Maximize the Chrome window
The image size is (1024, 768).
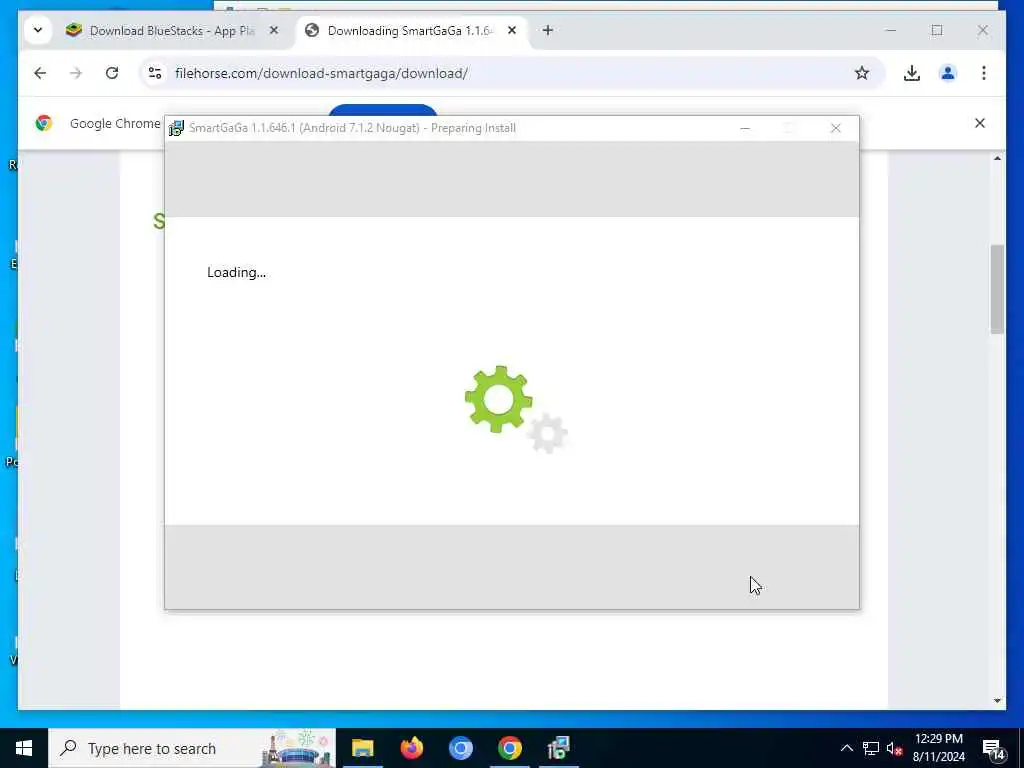coord(937,30)
